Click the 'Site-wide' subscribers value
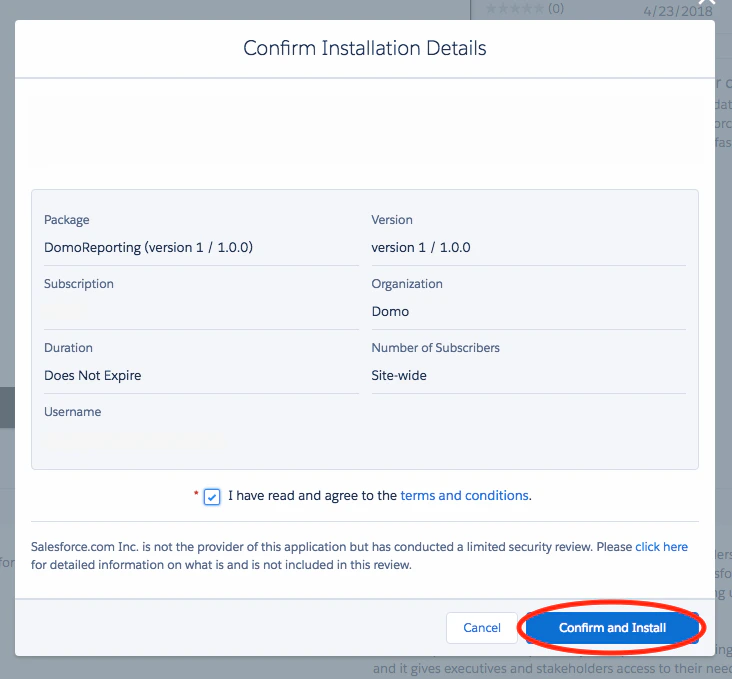Screen dimensions: 732x679 (399, 375)
